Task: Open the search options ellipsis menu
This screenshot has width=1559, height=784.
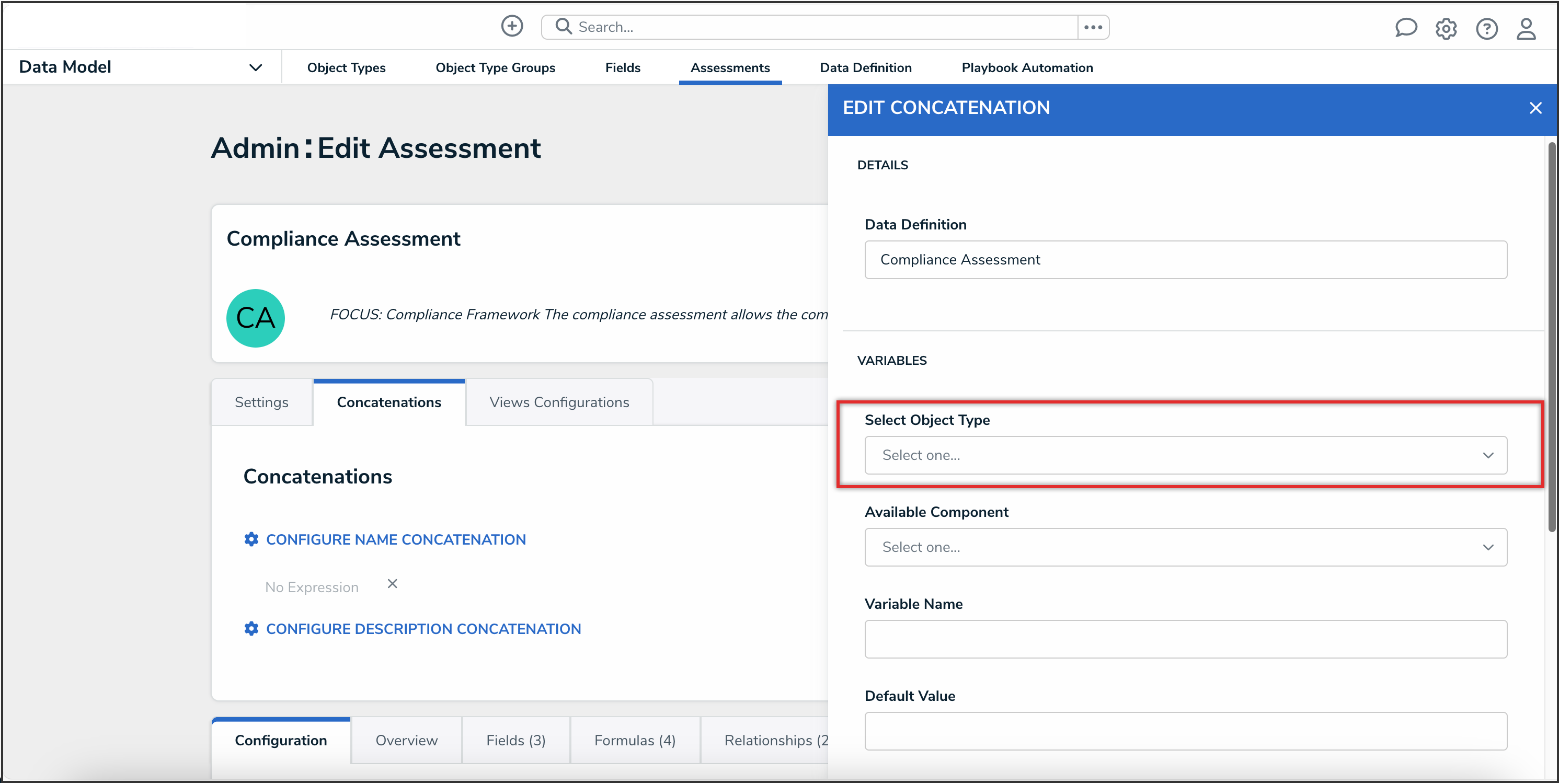Action: click(x=1093, y=27)
